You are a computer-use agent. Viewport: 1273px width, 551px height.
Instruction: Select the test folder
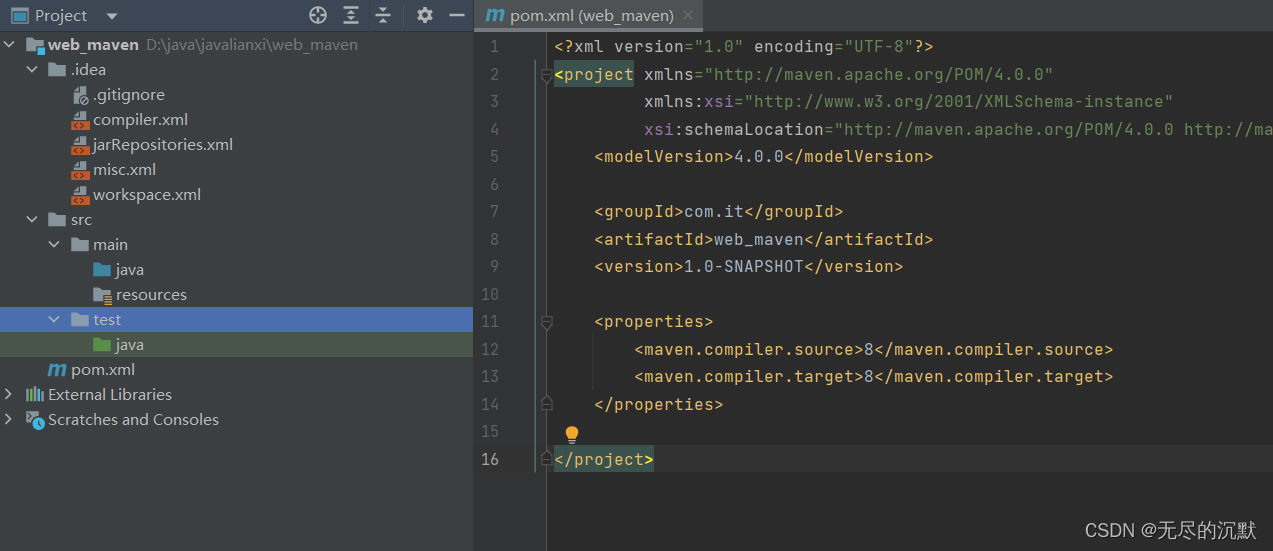pyautogui.click(x=107, y=320)
